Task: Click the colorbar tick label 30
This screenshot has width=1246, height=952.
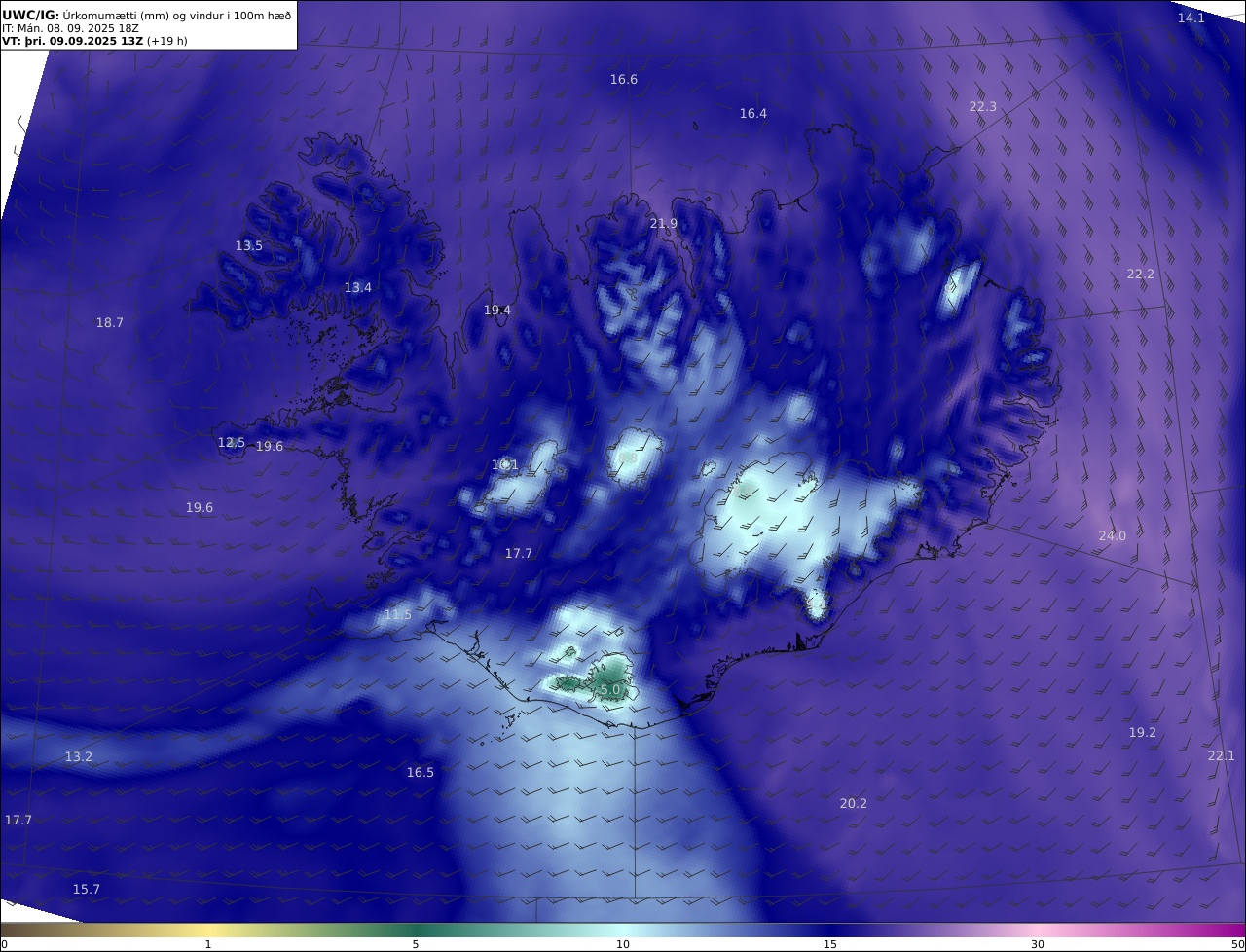Action: click(1038, 944)
